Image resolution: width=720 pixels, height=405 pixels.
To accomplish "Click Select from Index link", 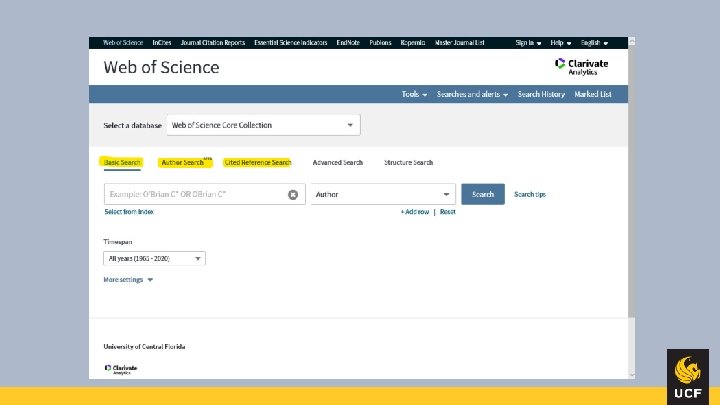I will pyautogui.click(x=129, y=212).
